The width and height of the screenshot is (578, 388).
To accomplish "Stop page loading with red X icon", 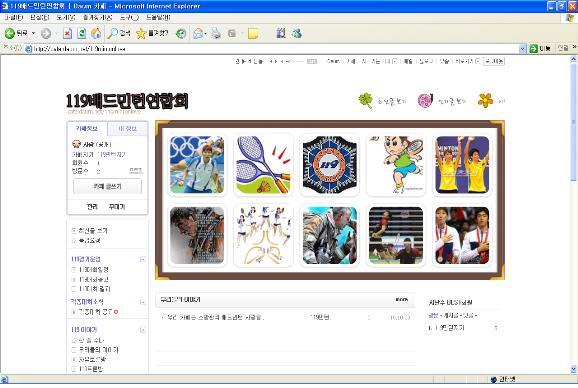I will (67, 34).
